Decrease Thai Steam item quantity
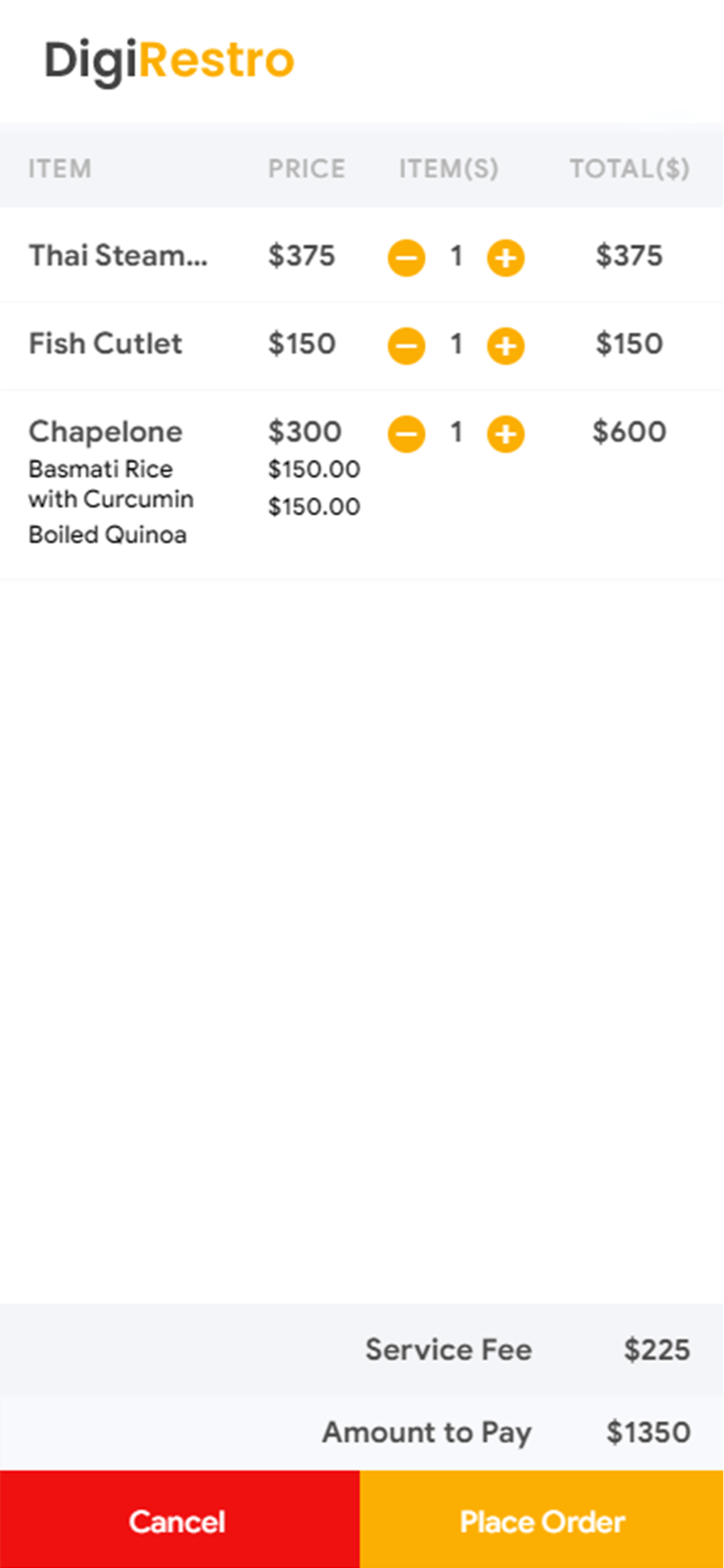Viewport: 724px width, 1568px height. [x=406, y=258]
